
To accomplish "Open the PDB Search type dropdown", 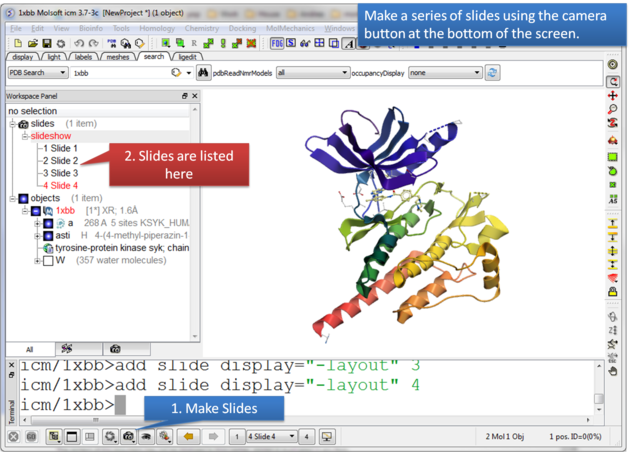I will [37, 73].
